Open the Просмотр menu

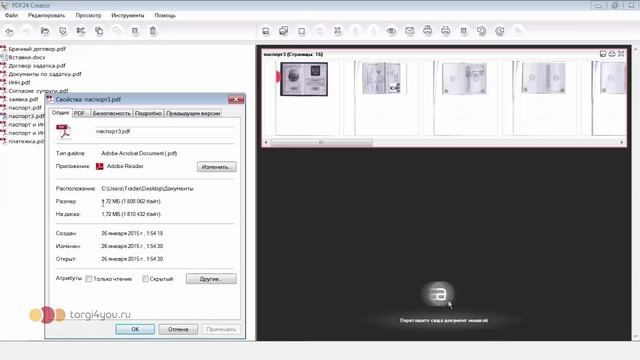(88, 15)
